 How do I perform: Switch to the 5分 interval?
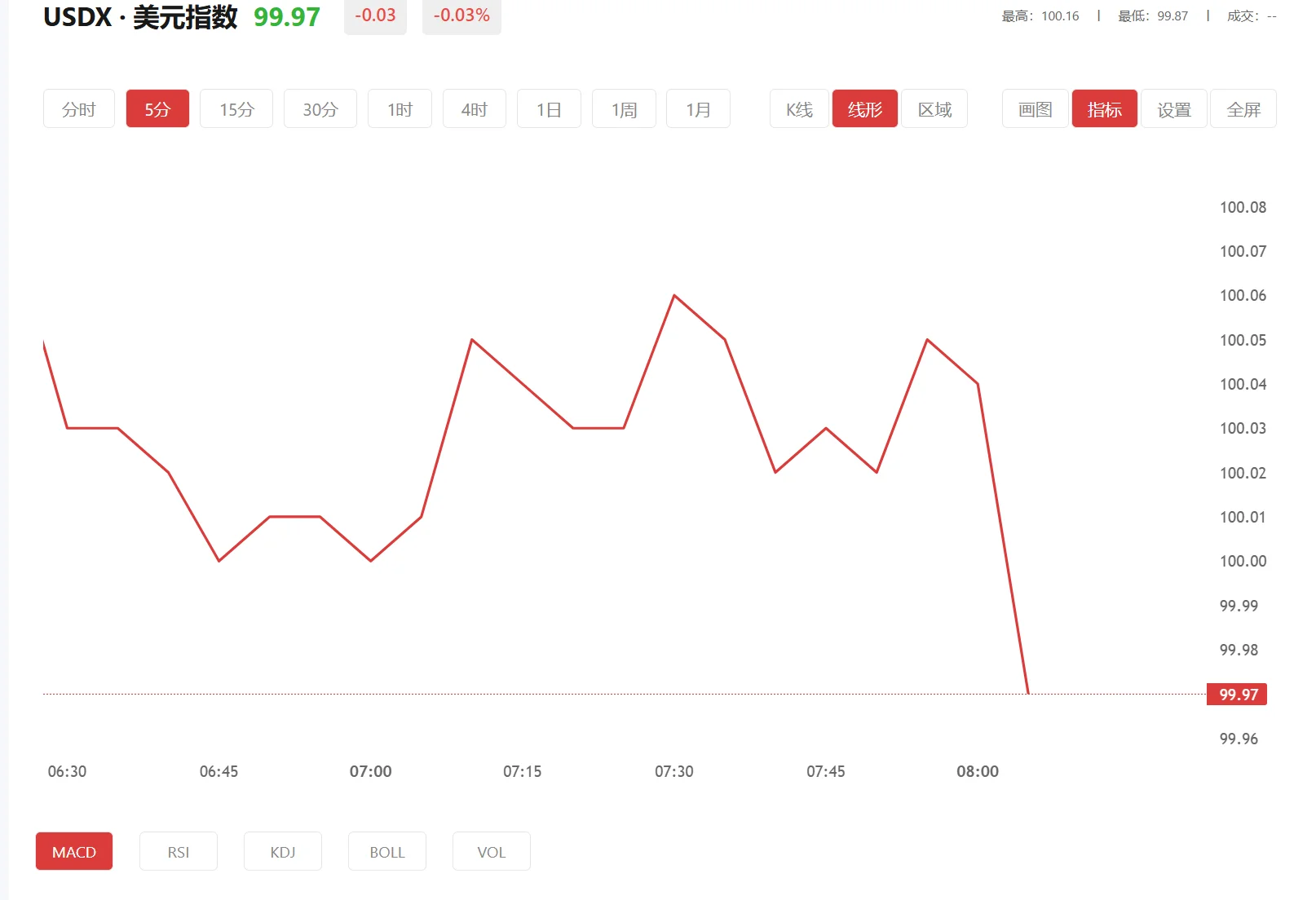click(157, 109)
